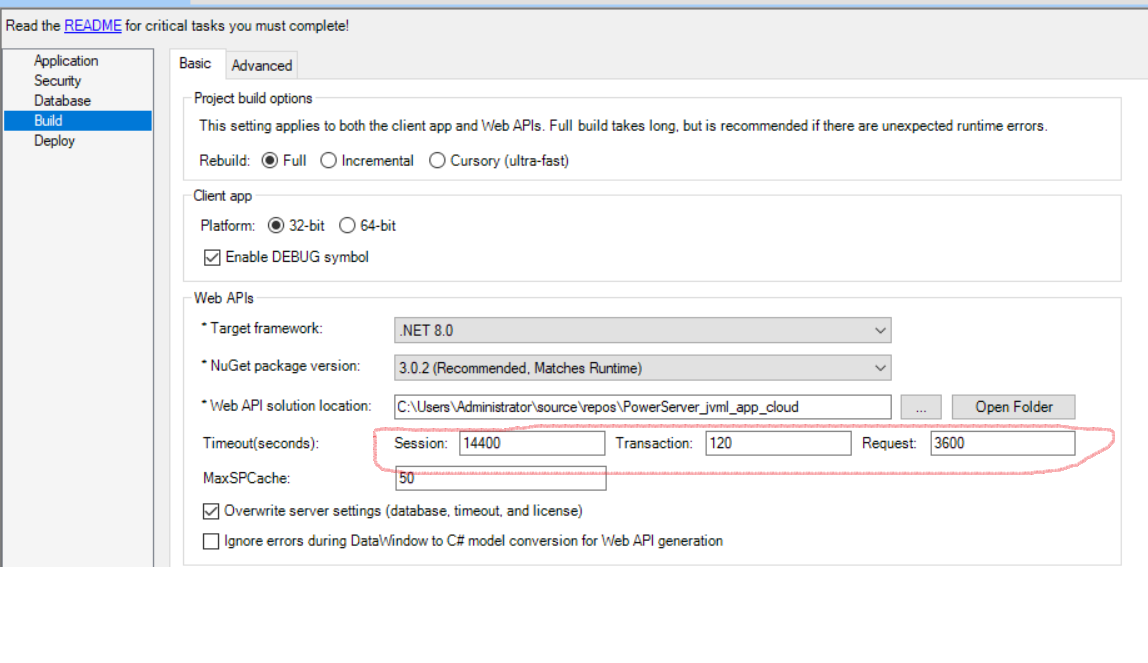Expand the Target framework dropdown
This screenshot has height=663, width=1148.
pyautogui.click(x=642, y=330)
